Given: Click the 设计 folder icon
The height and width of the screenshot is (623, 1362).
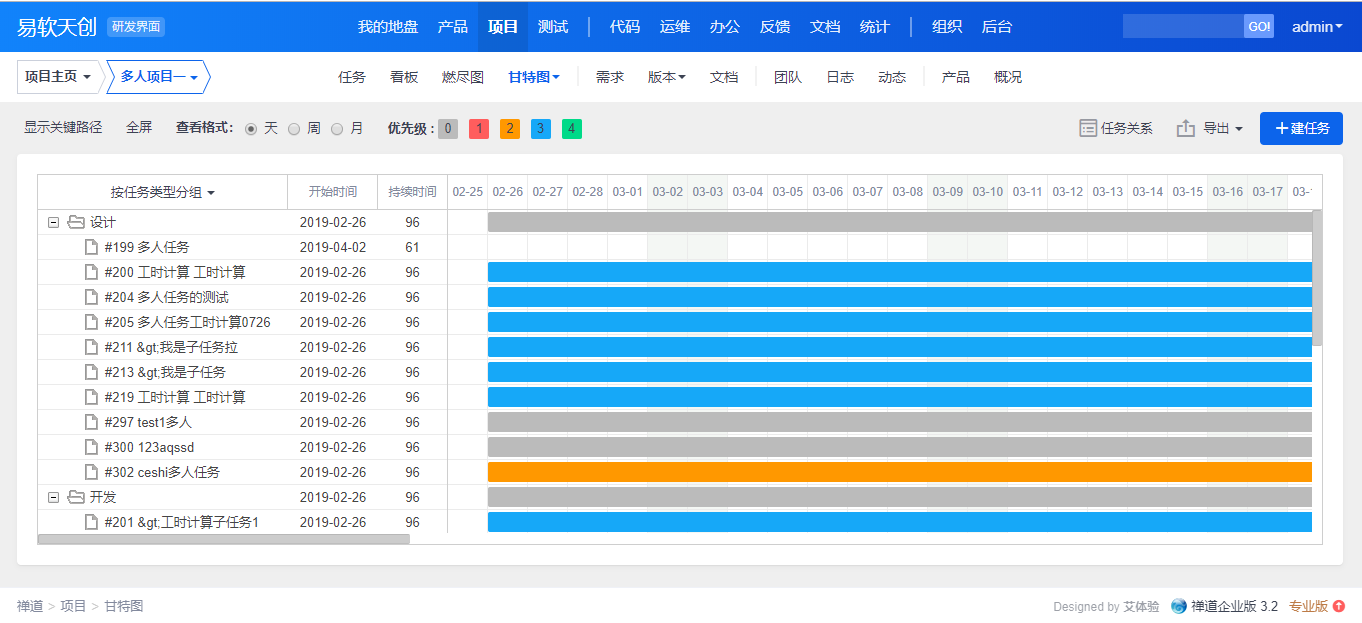Looking at the screenshot, I should (x=75, y=222).
